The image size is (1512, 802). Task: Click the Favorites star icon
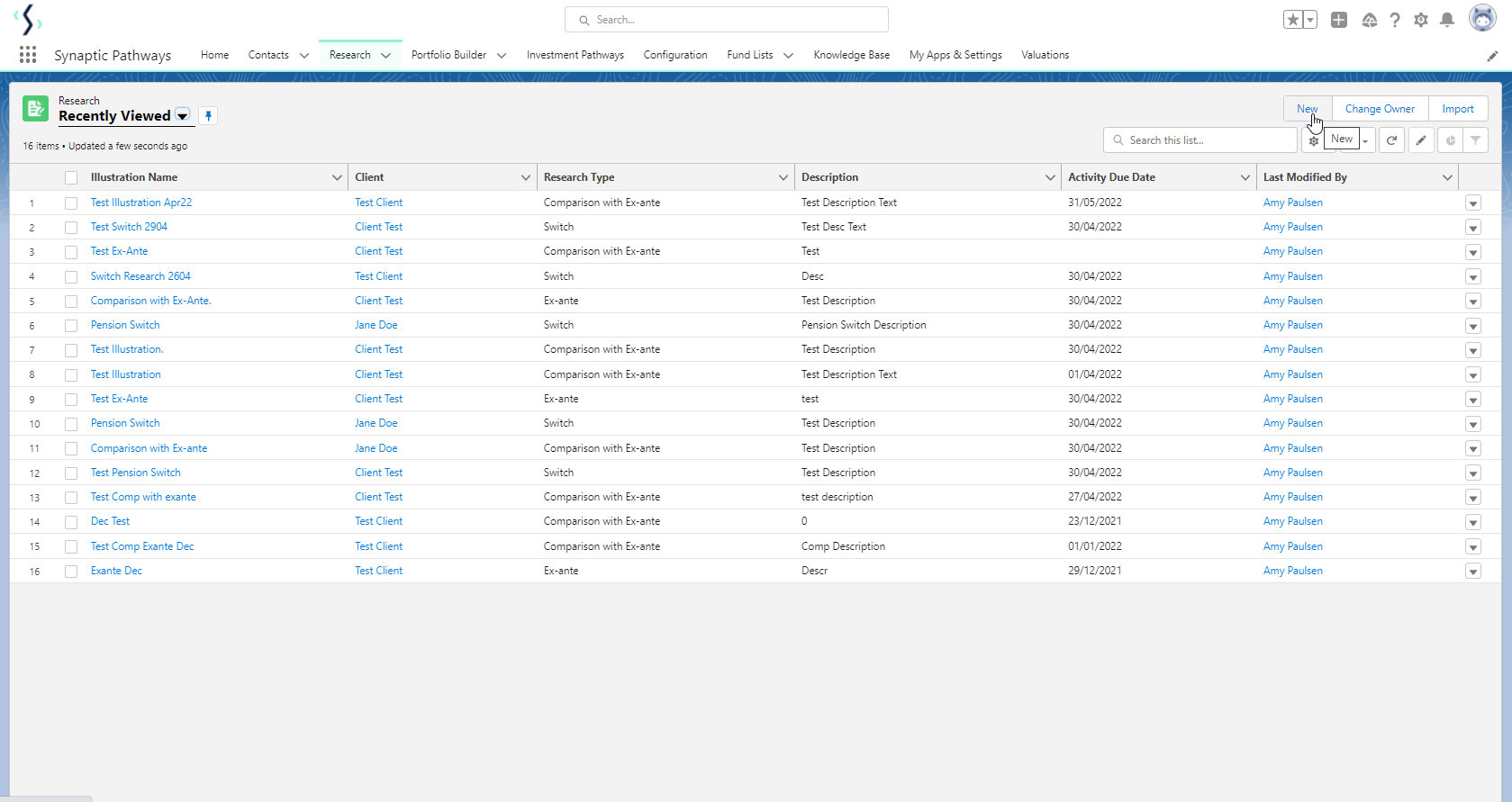pyautogui.click(x=1293, y=20)
